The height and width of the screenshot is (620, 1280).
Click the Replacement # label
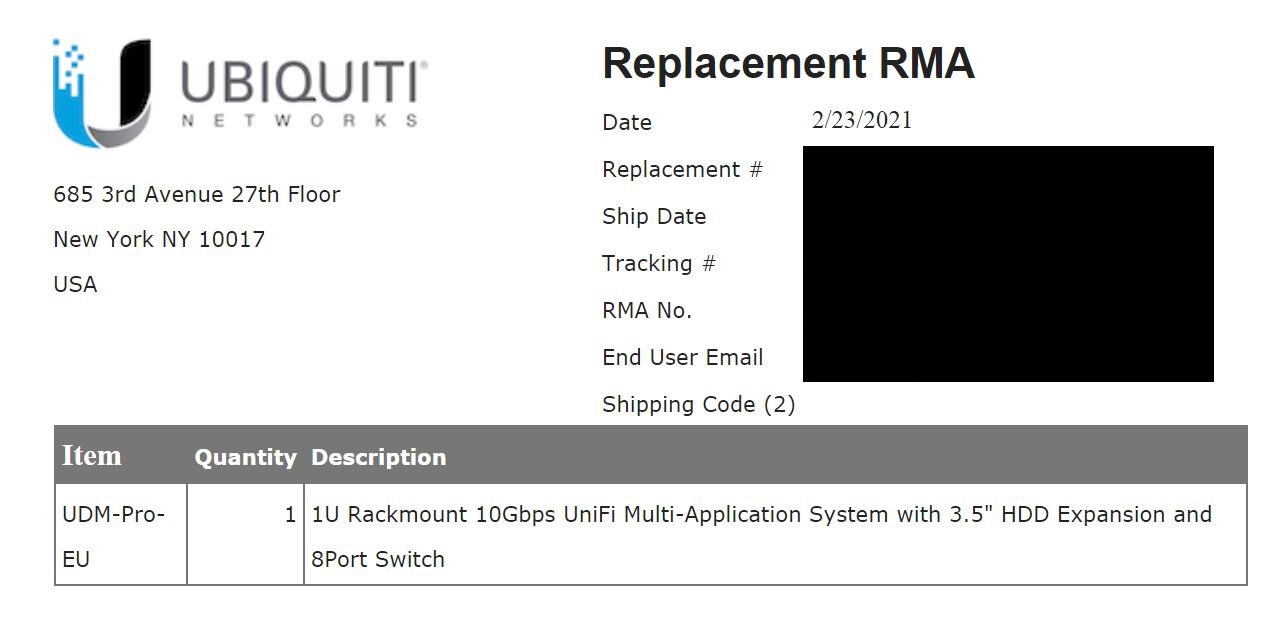(682, 170)
